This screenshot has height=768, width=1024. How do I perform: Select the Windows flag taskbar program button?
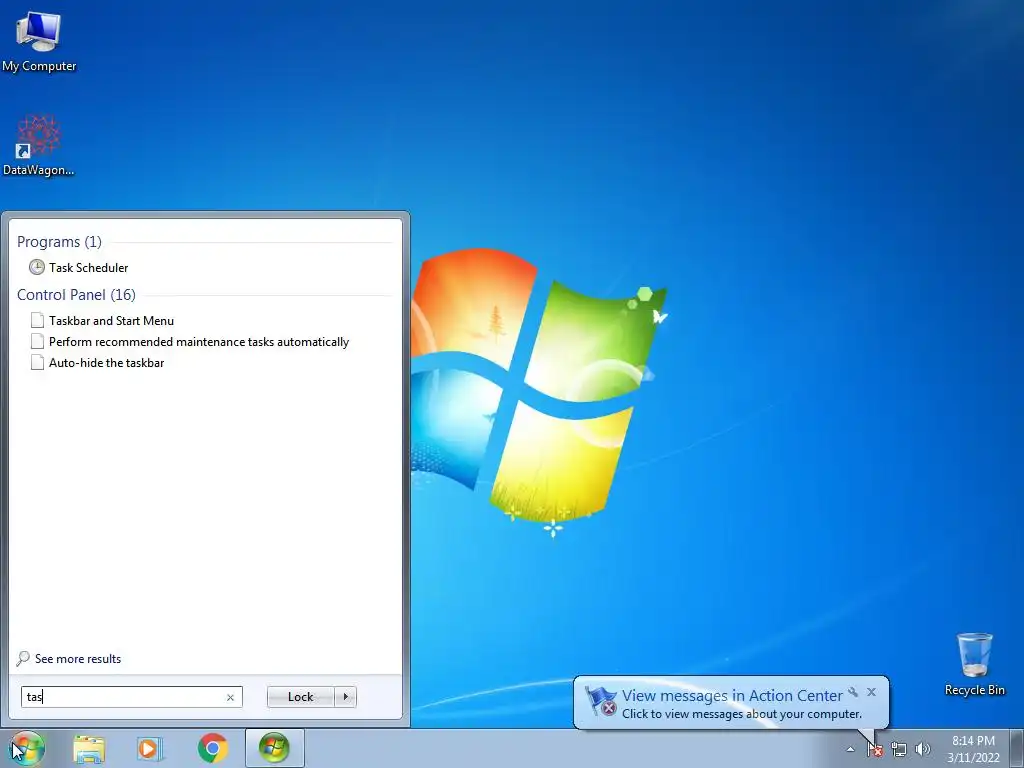(x=274, y=748)
